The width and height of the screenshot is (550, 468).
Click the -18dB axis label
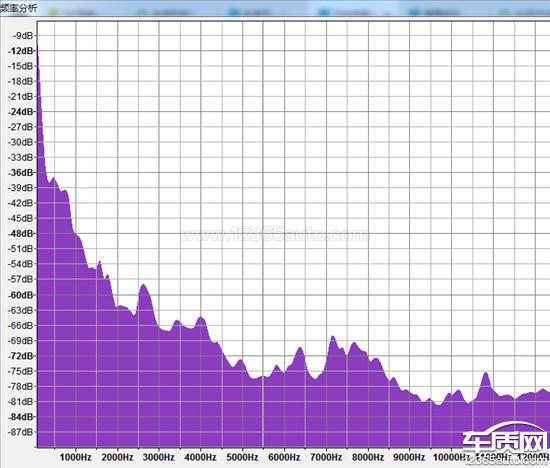coord(21,81)
